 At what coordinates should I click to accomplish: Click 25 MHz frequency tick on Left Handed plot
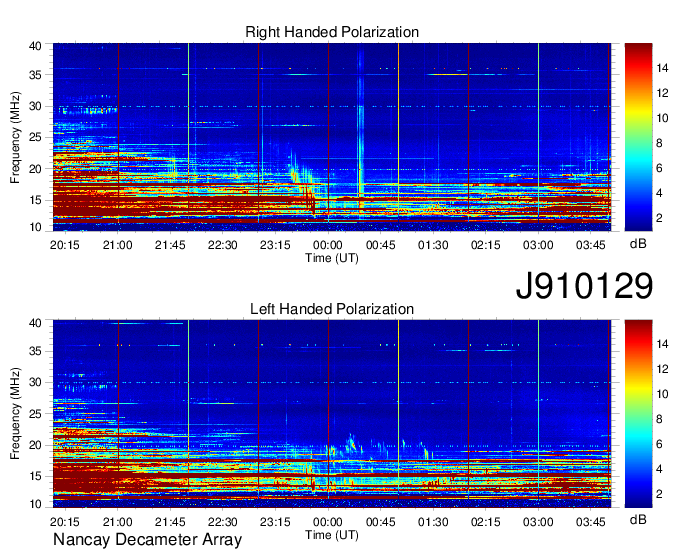[35, 414]
